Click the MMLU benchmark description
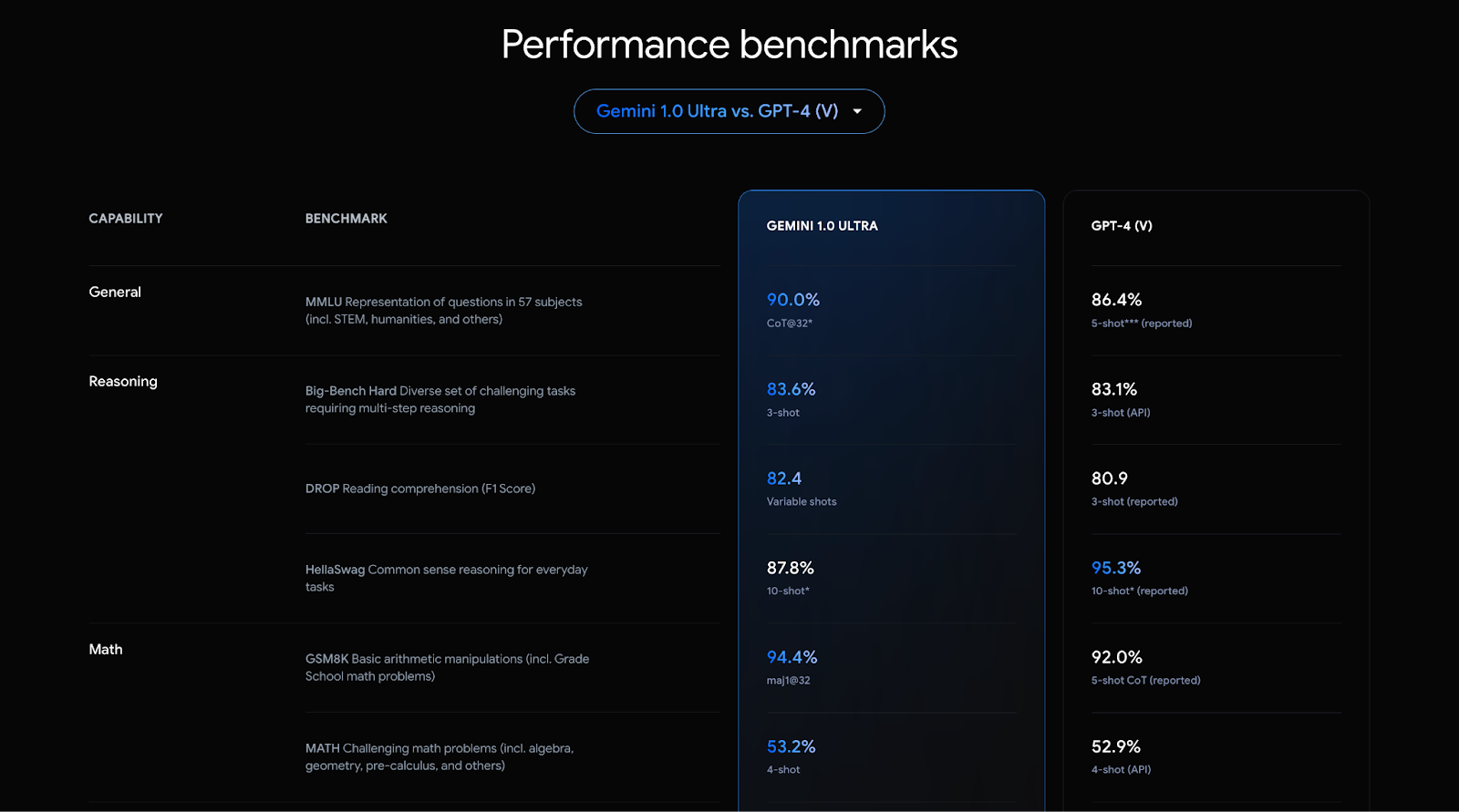 (443, 311)
